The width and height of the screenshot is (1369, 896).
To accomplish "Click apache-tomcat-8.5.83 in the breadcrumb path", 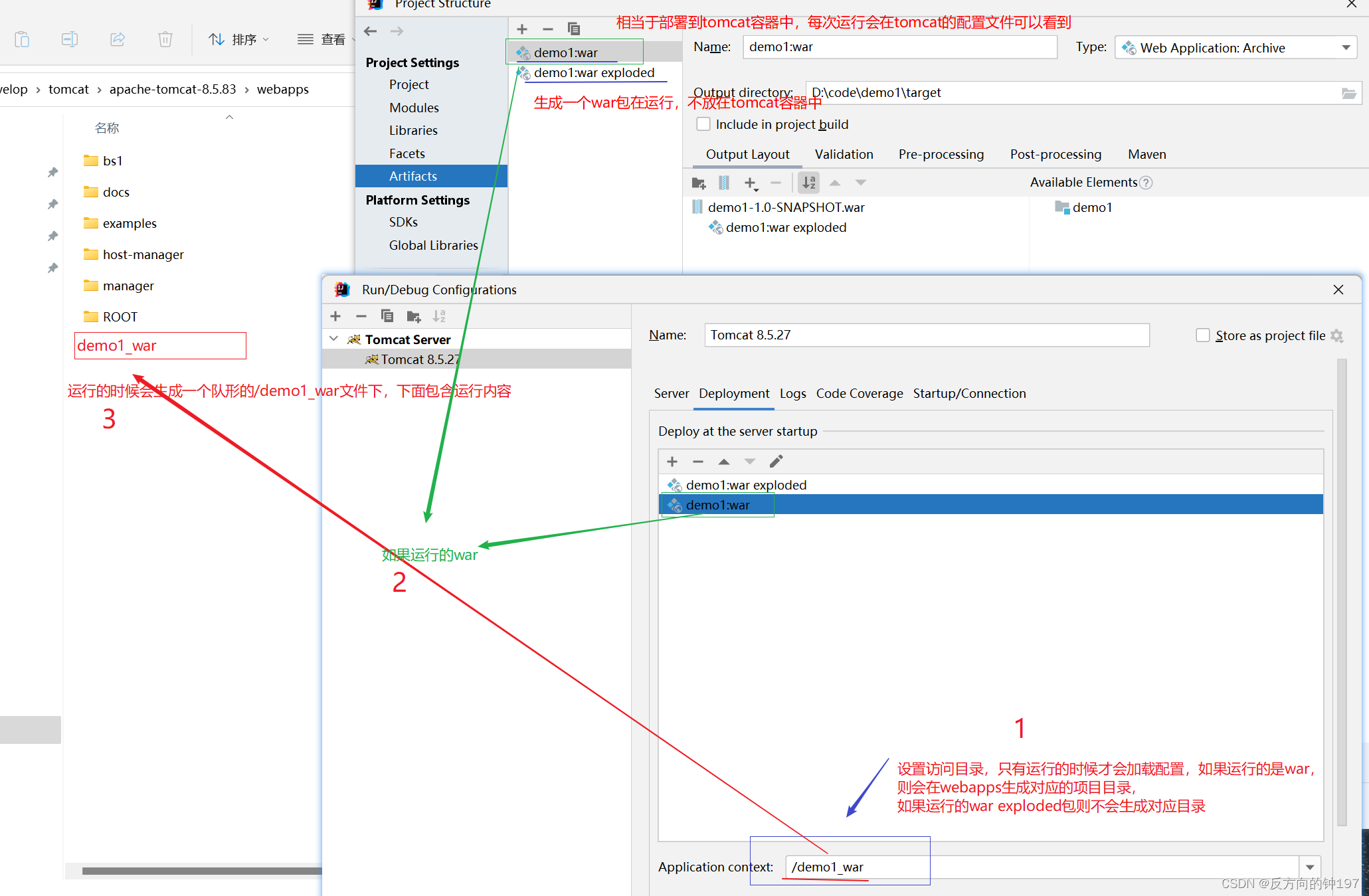I will [173, 89].
